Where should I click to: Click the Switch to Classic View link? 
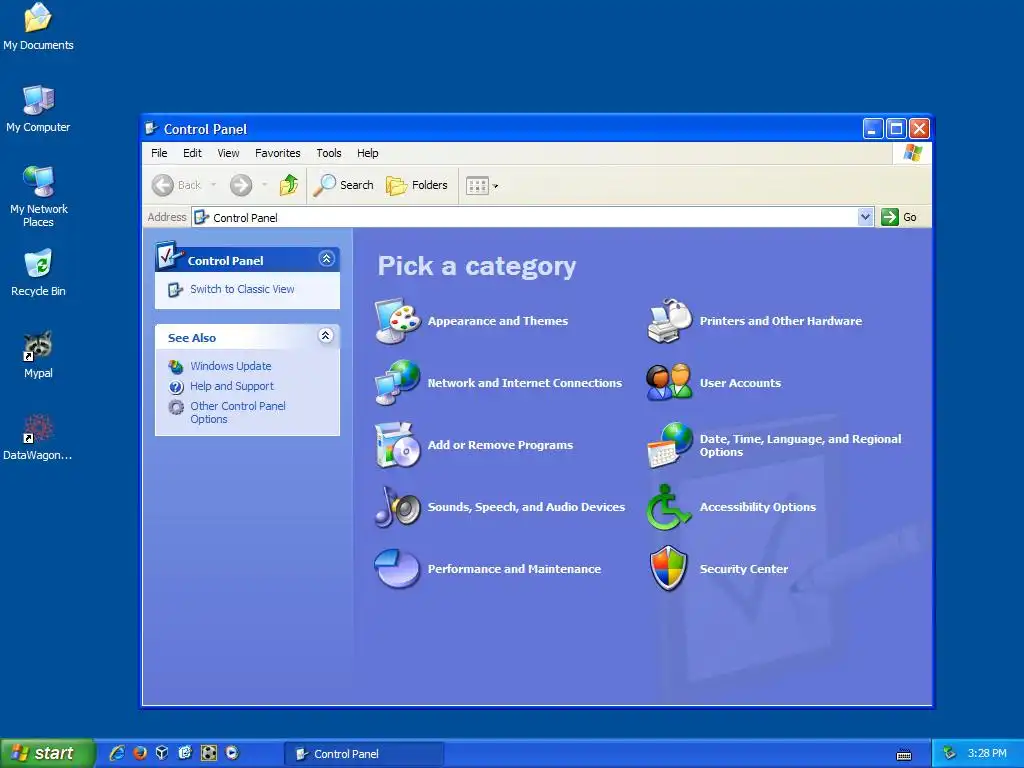click(x=242, y=289)
